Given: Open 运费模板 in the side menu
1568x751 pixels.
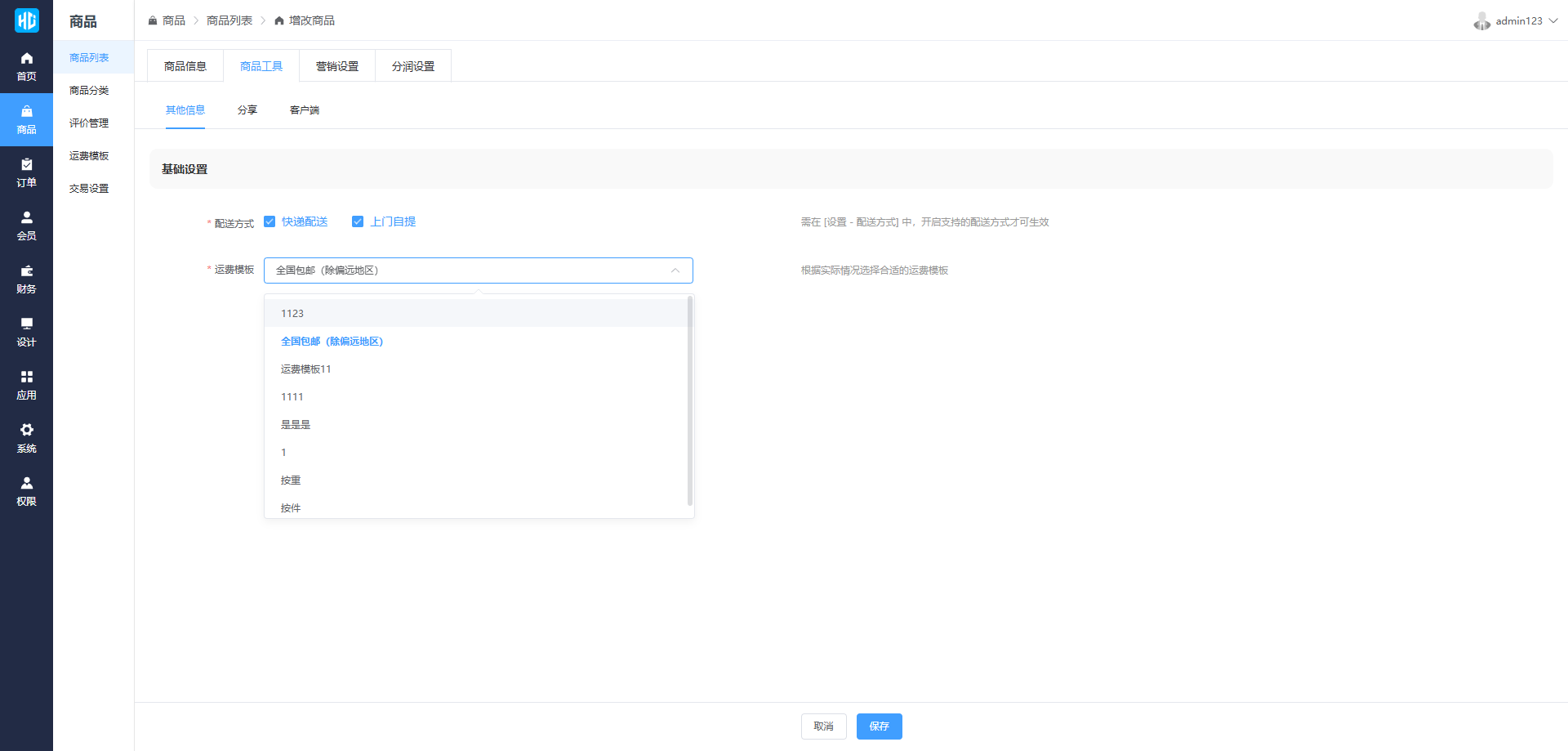Looking at the screenshot, I should pos(89,156).
